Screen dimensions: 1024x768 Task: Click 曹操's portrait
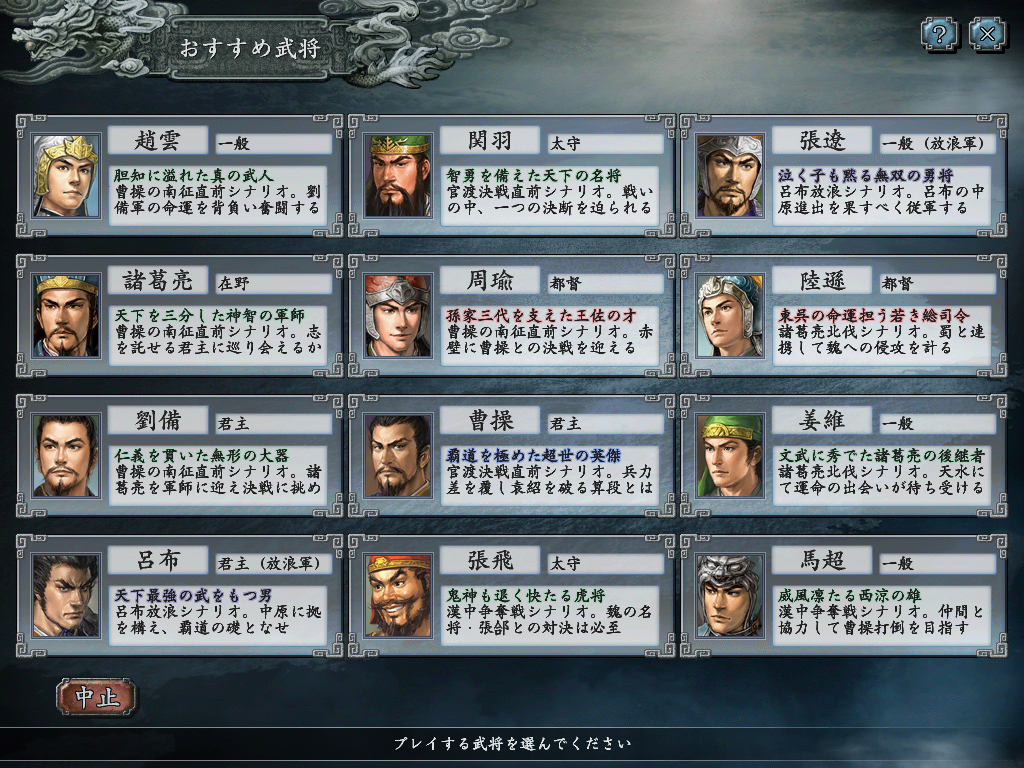tap(398, 456)
